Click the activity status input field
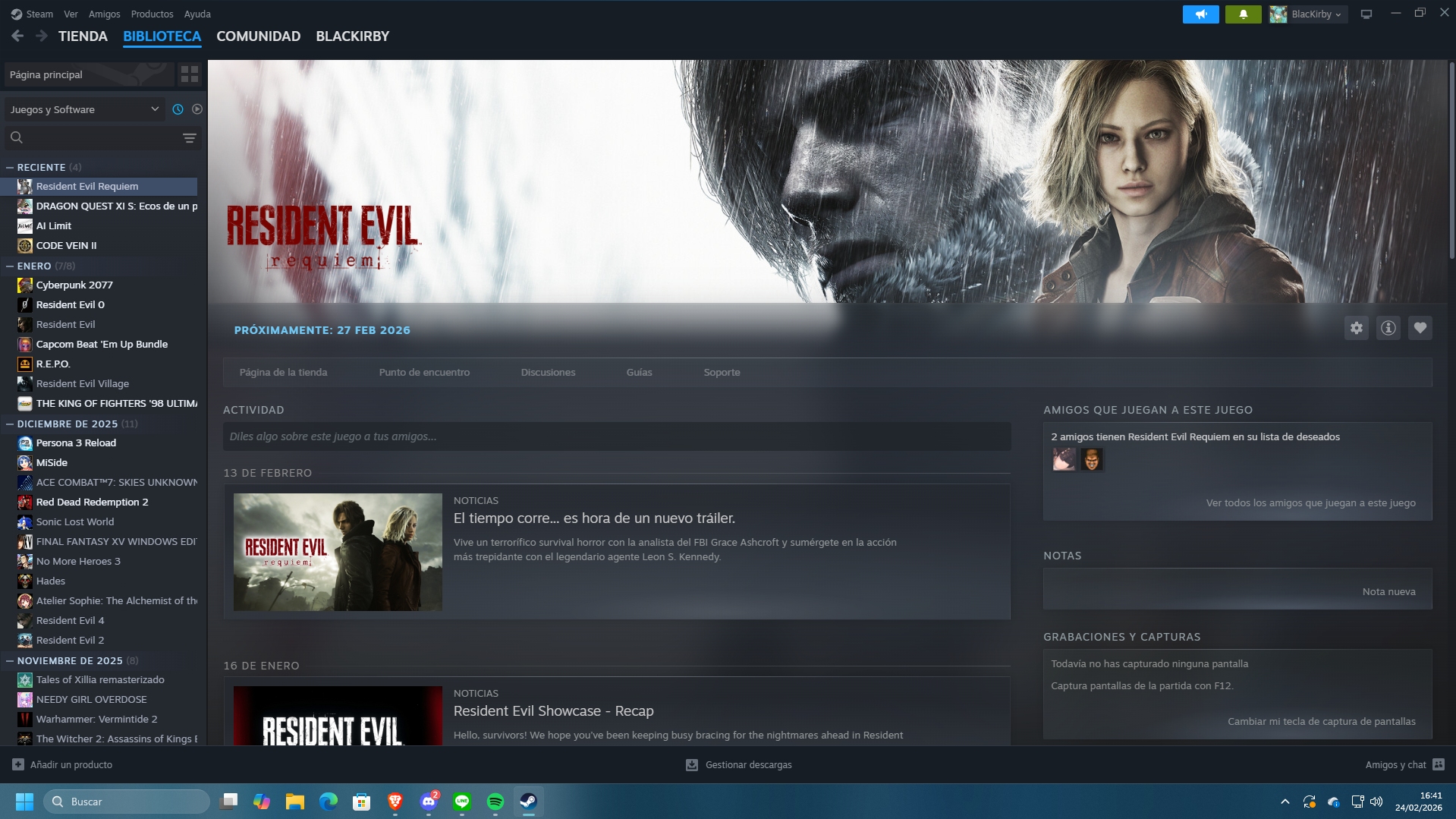This screenshot has height=819, width=1456. 616,436
